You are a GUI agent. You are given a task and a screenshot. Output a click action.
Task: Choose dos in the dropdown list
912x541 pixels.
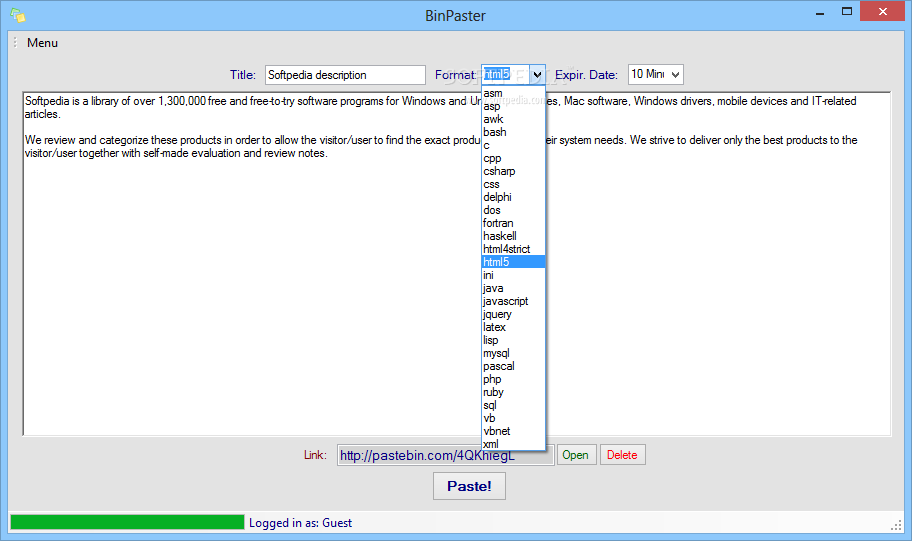point(513,210)
